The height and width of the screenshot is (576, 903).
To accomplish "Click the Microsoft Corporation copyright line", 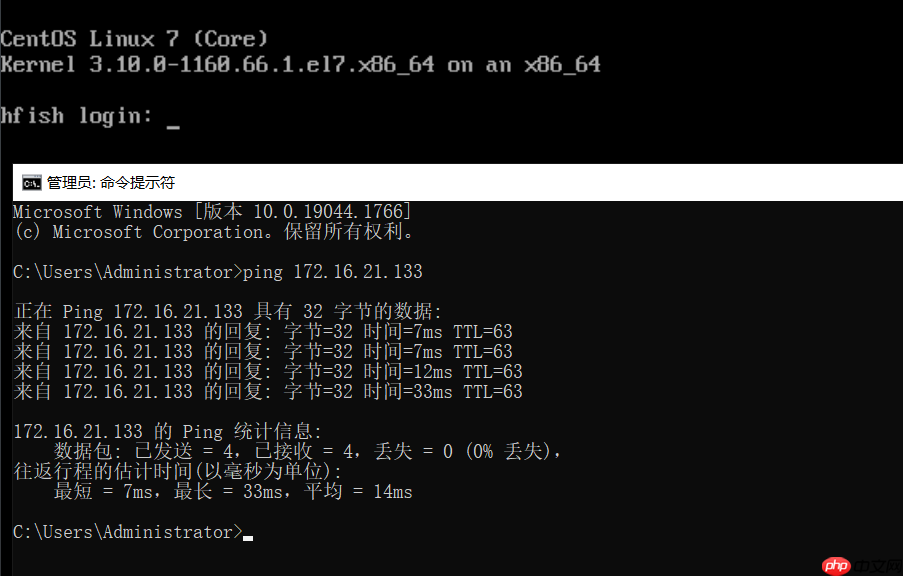I will 213,232.
